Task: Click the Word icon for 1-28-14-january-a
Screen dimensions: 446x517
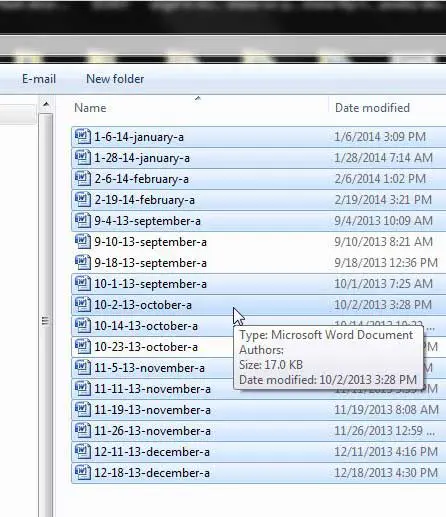Action: tap(83, 158)
